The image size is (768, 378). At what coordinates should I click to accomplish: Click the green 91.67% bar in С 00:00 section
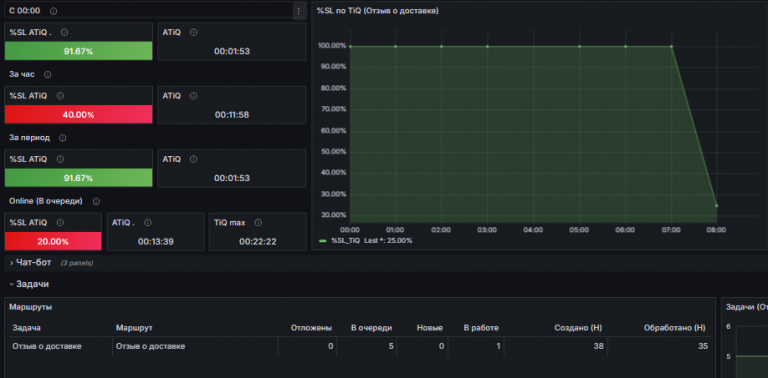(x=78, y=51)
